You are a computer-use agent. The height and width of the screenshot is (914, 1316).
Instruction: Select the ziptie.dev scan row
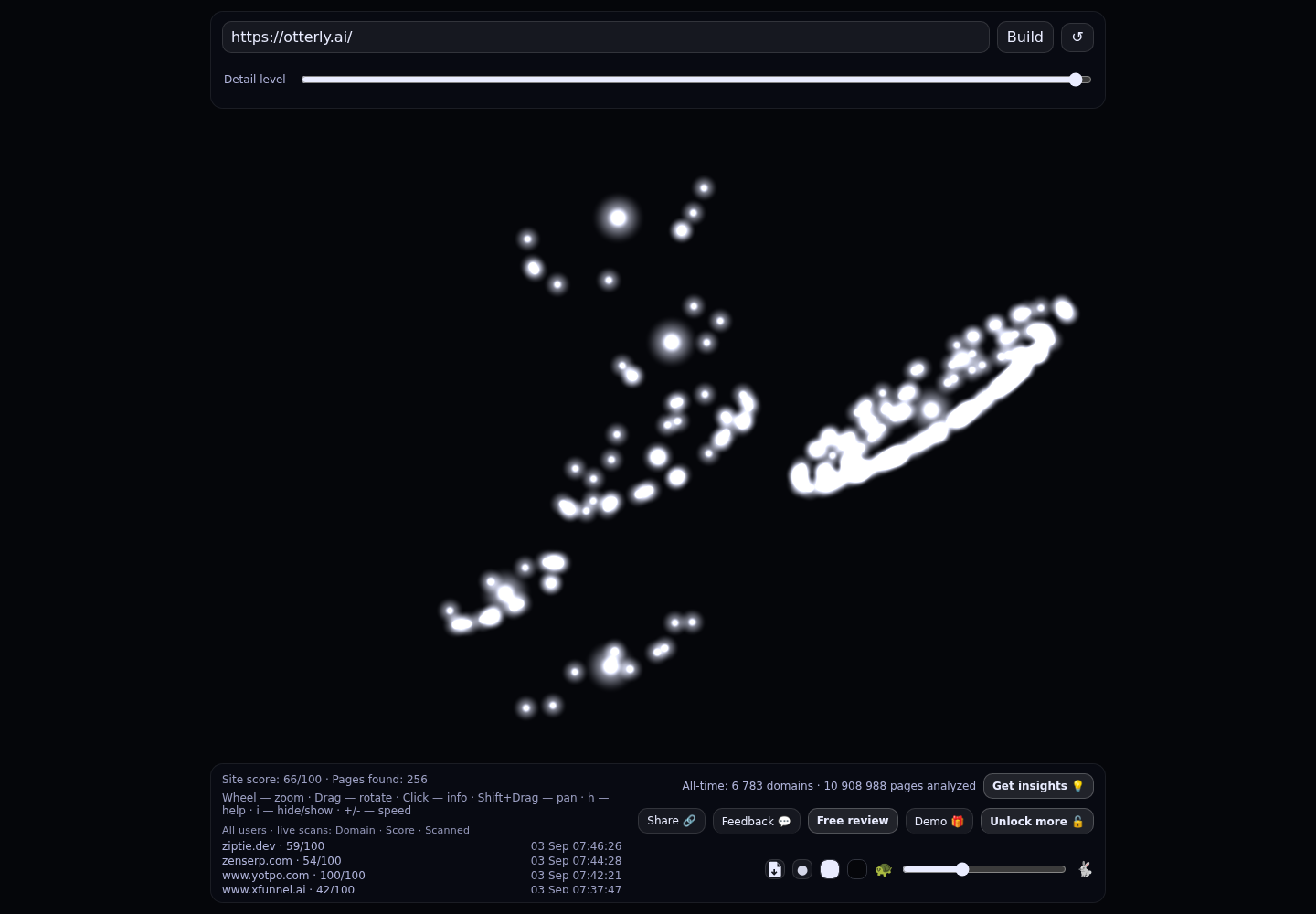click(421, 846)
